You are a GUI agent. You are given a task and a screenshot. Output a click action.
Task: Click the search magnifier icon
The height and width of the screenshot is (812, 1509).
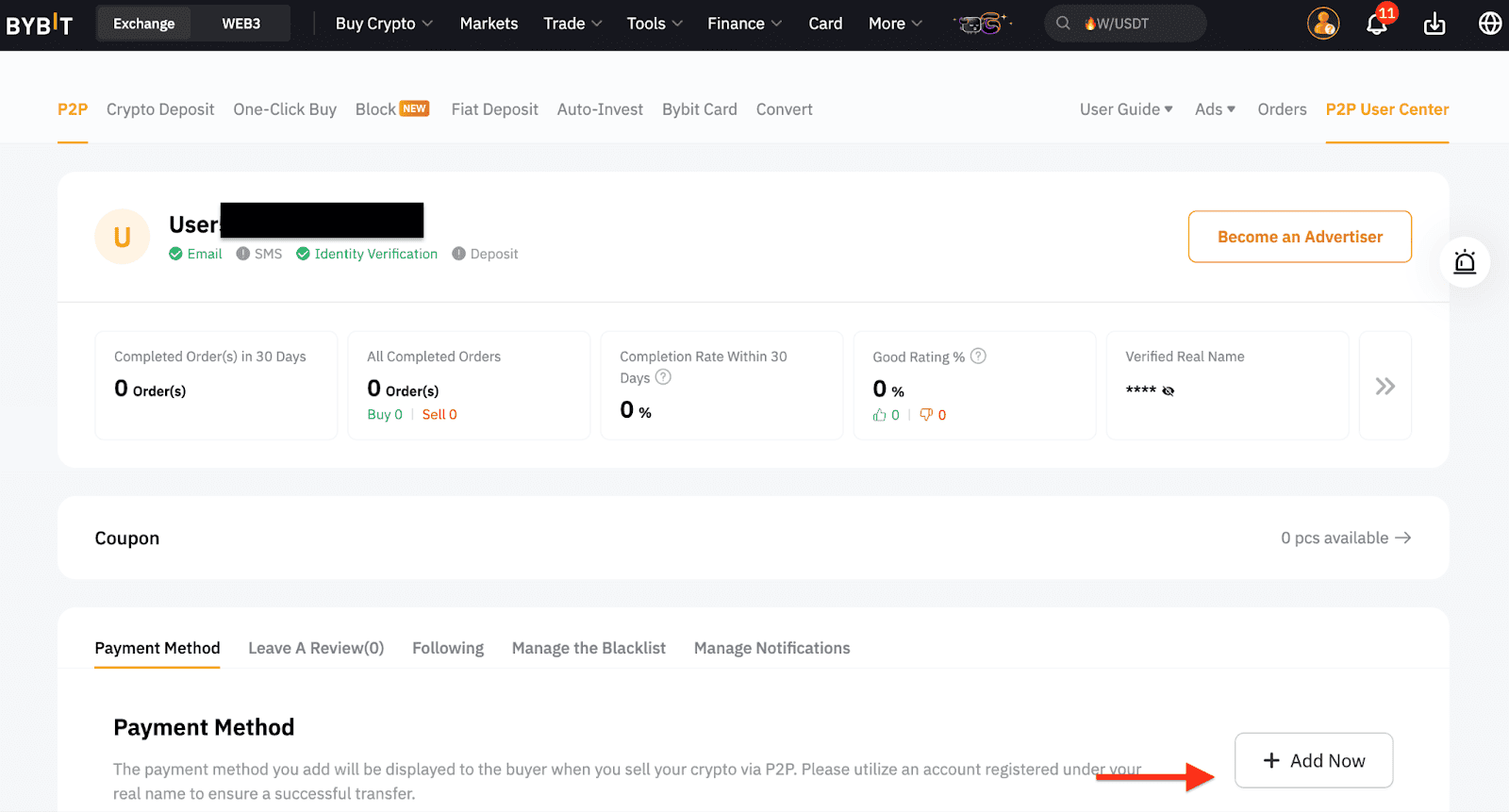1063,24
